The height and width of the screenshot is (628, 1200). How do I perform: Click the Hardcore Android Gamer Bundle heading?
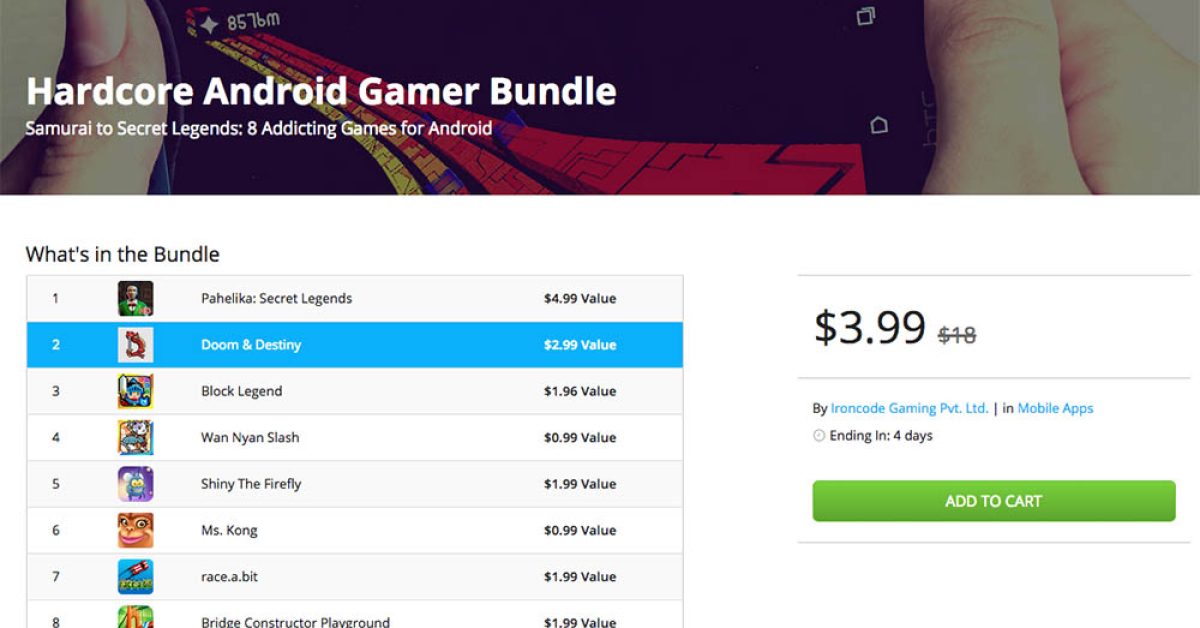pyautogui.click(x=321, y=91)
